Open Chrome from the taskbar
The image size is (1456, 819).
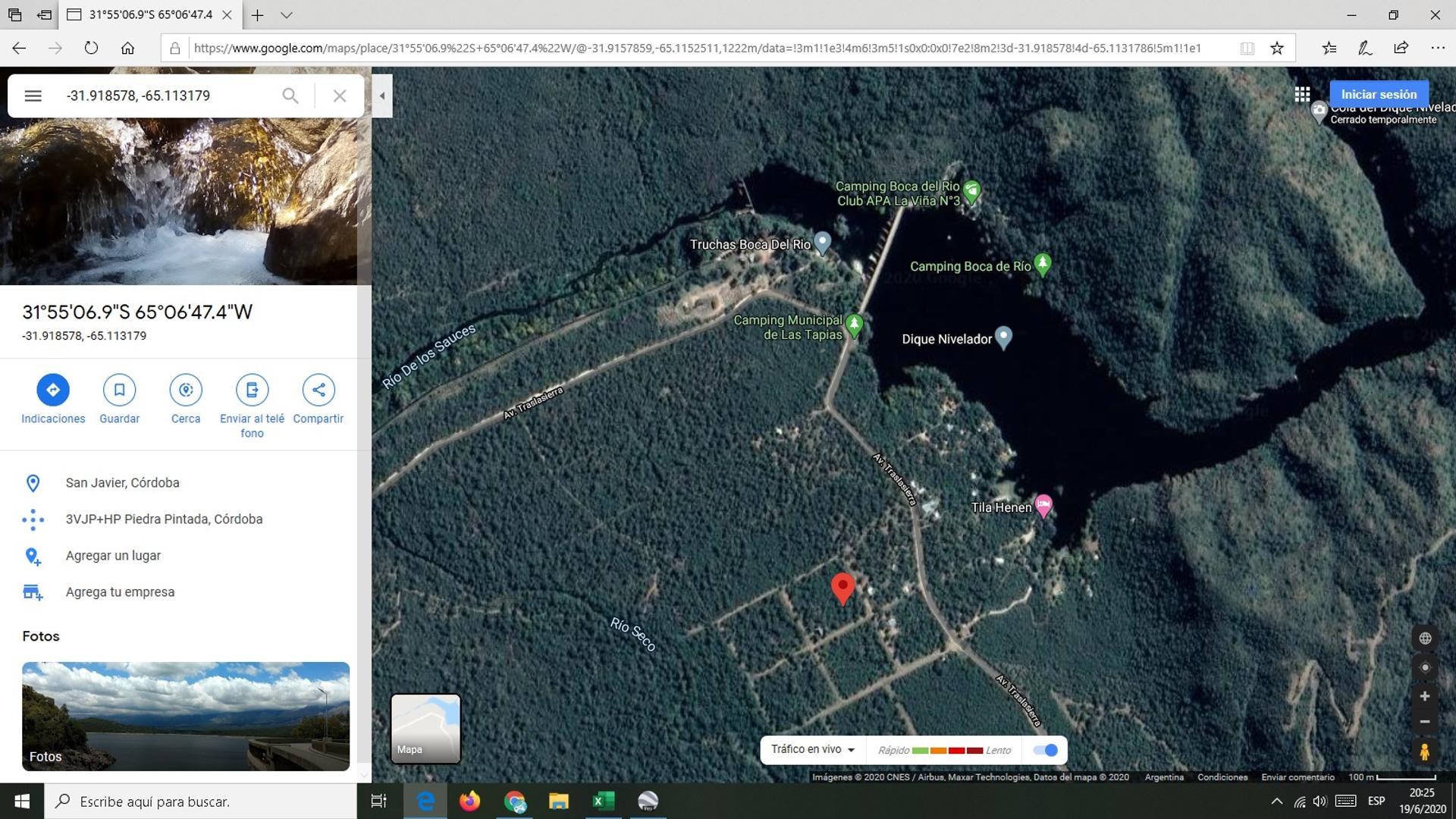pos(515,801)
